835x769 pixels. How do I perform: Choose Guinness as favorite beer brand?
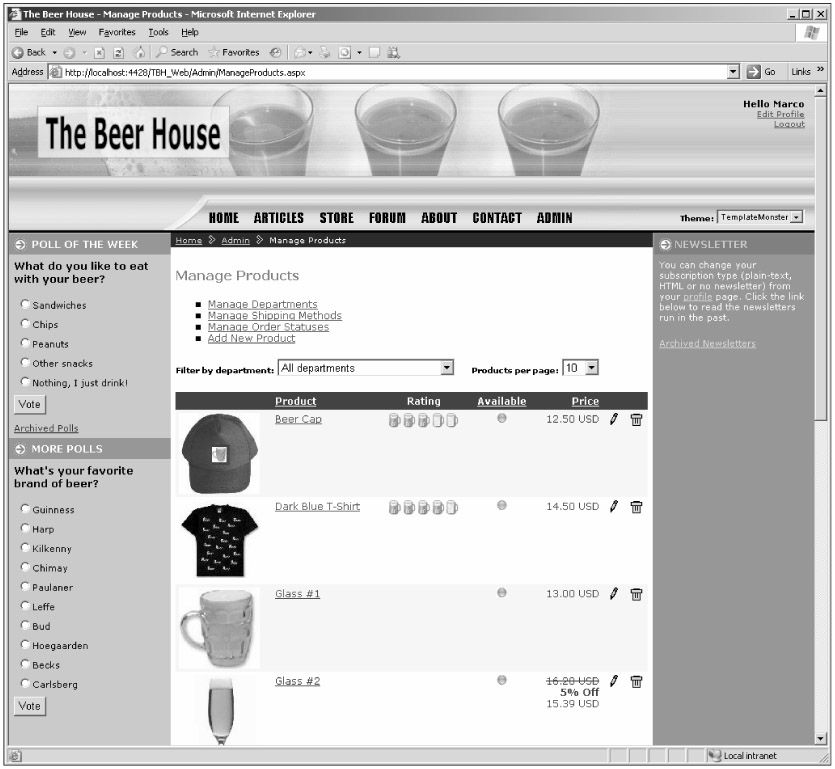pyautogui.click(x=25, y=510)
